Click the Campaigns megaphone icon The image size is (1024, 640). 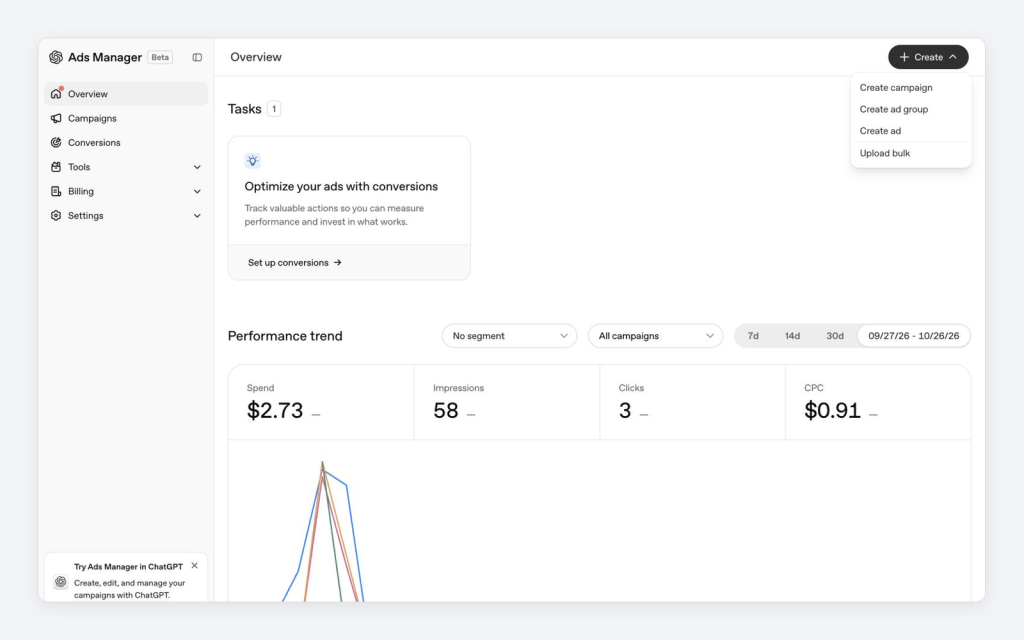coord(56,118)
